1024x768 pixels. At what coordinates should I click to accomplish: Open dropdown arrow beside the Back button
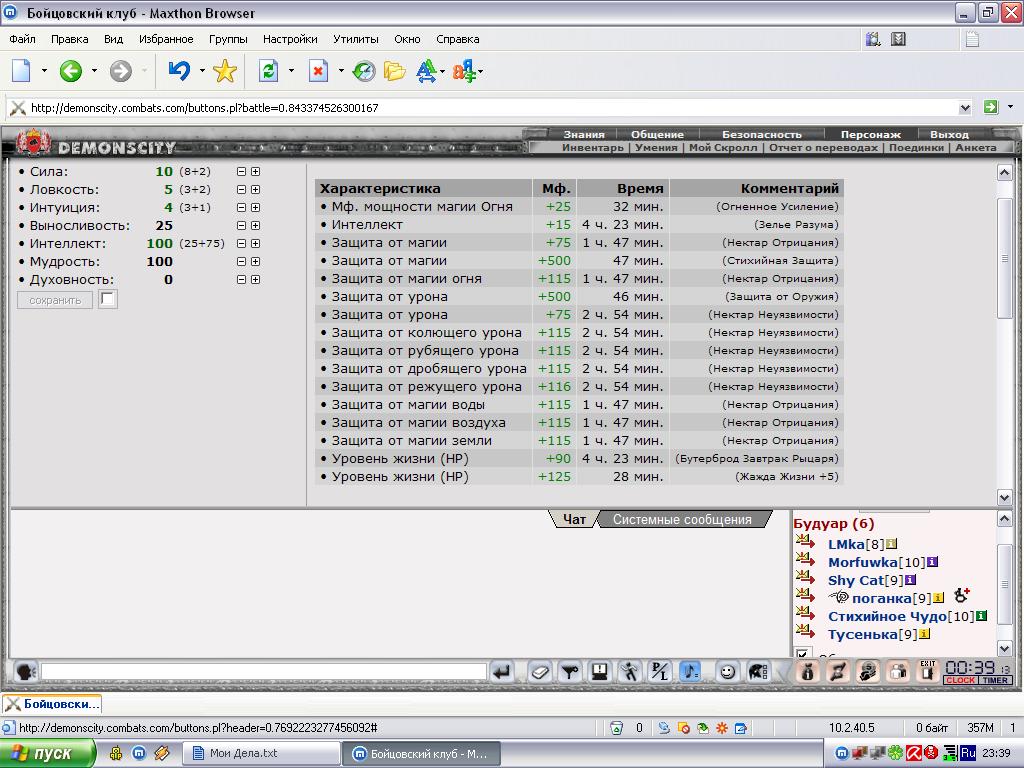[94, 71]
